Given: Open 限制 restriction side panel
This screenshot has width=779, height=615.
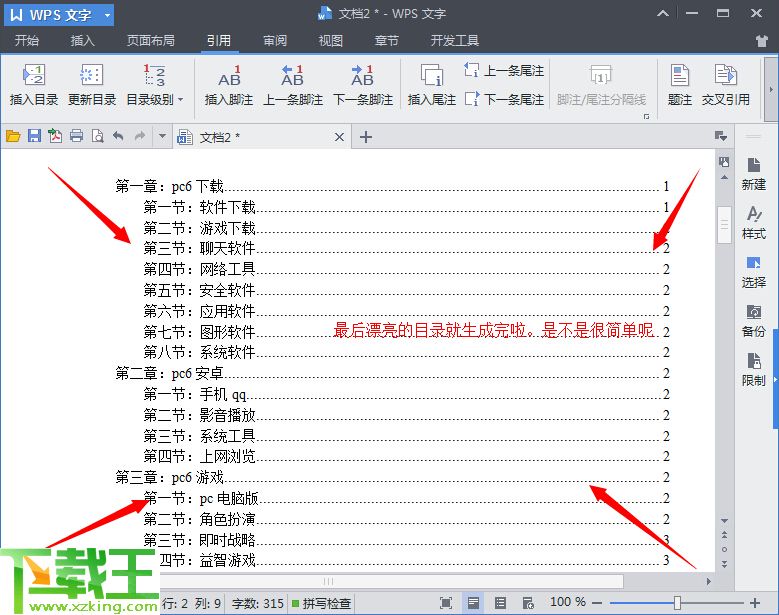Looking at the screenshot, I should [x=754, y=370].
